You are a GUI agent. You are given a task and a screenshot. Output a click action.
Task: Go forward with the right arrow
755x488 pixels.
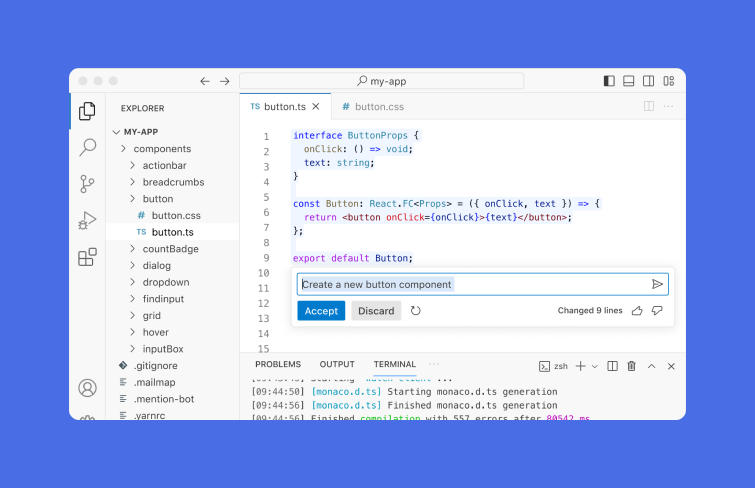click(x=225, y=81)
